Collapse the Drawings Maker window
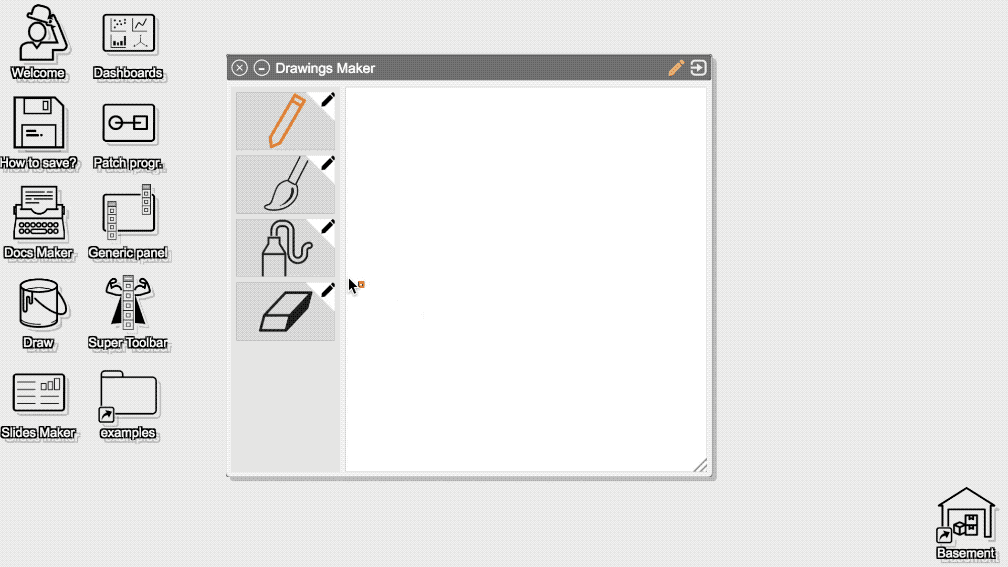Viewport: 1008px width, 567px height. pyautogui.click(x=262, y=68)
